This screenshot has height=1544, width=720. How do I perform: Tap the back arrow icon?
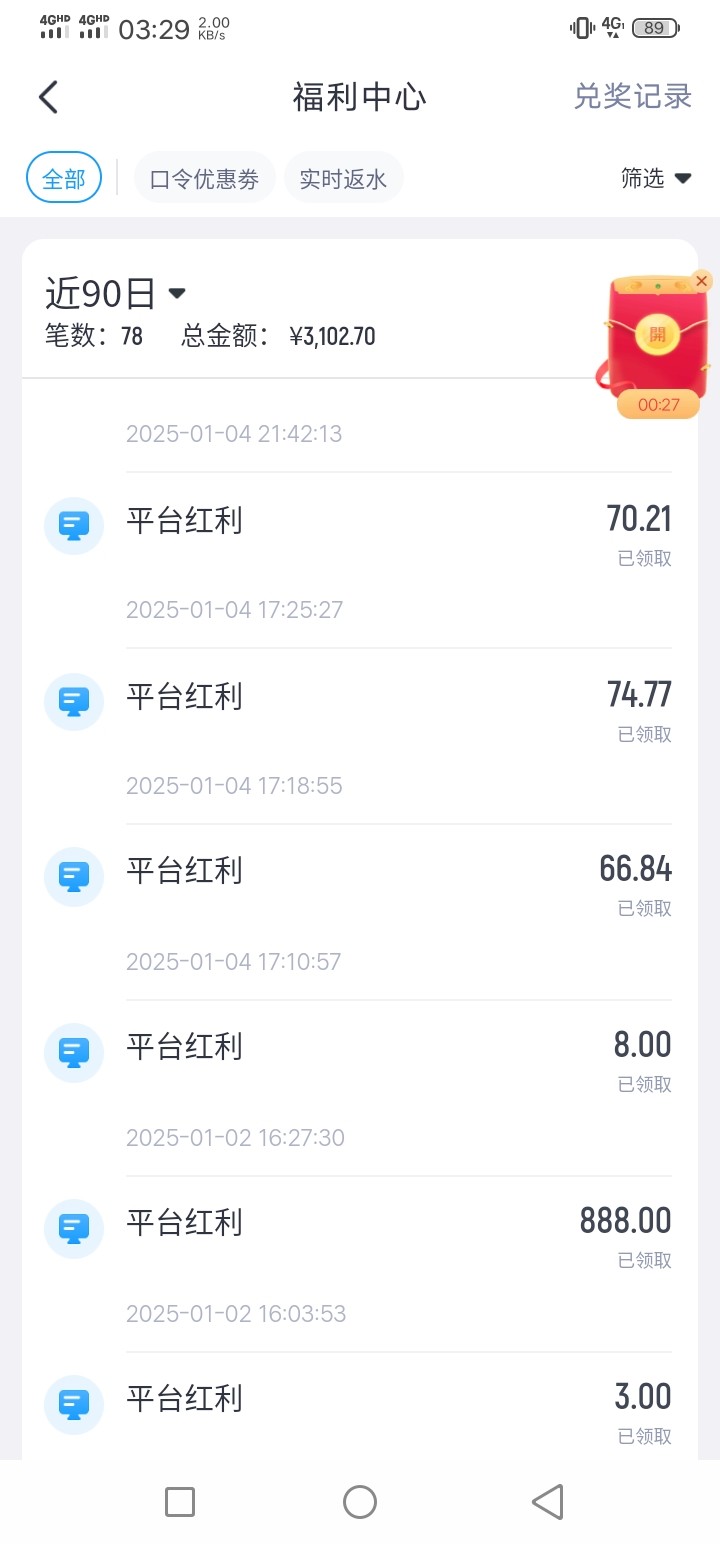[x=48, y=97]
